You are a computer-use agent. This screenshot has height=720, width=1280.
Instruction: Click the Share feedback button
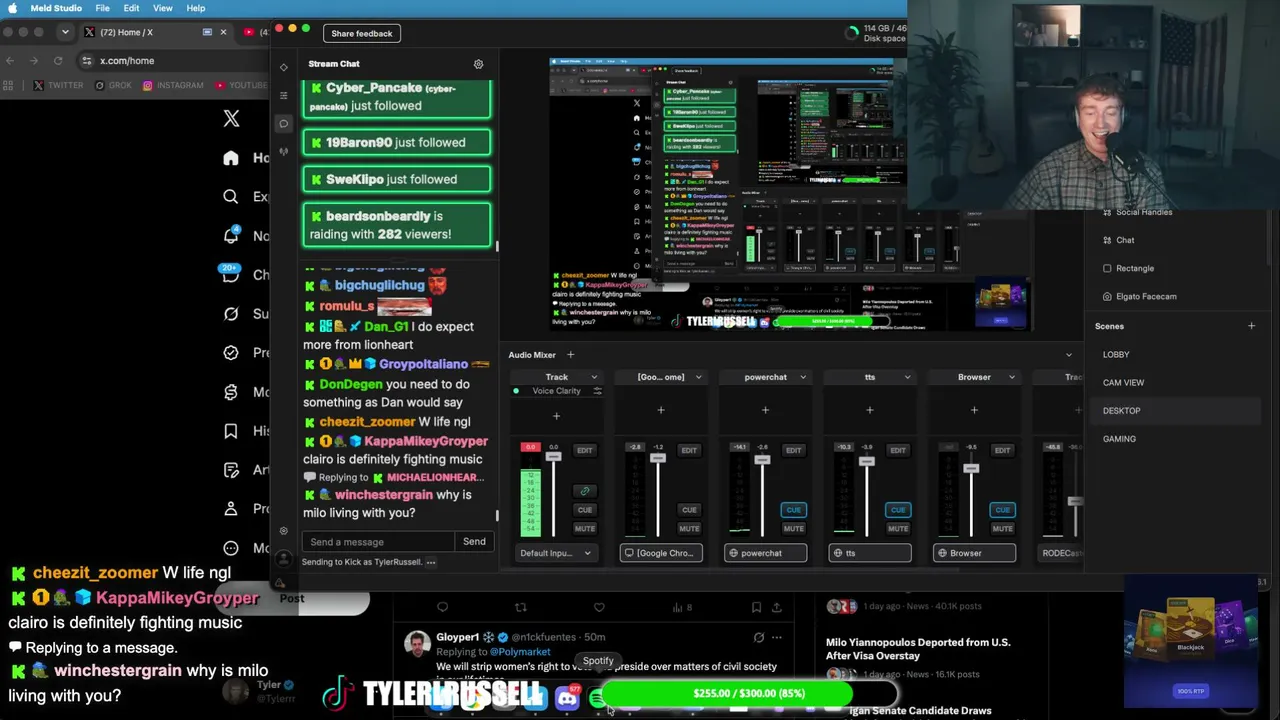pyautogui.click(x=362, y=34)
